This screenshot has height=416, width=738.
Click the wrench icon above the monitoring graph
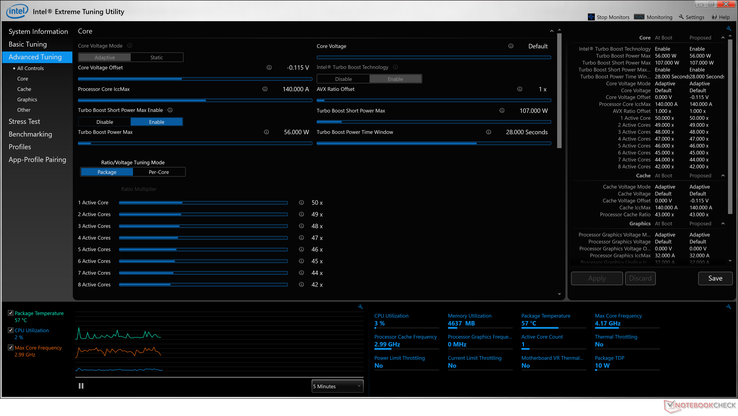point(360,307)
